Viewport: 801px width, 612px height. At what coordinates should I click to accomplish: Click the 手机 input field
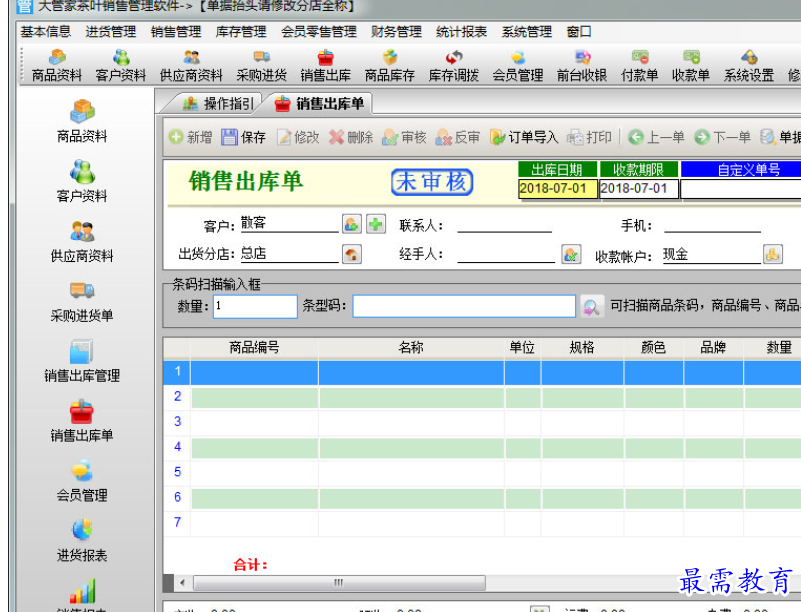[x=712, y=224]
